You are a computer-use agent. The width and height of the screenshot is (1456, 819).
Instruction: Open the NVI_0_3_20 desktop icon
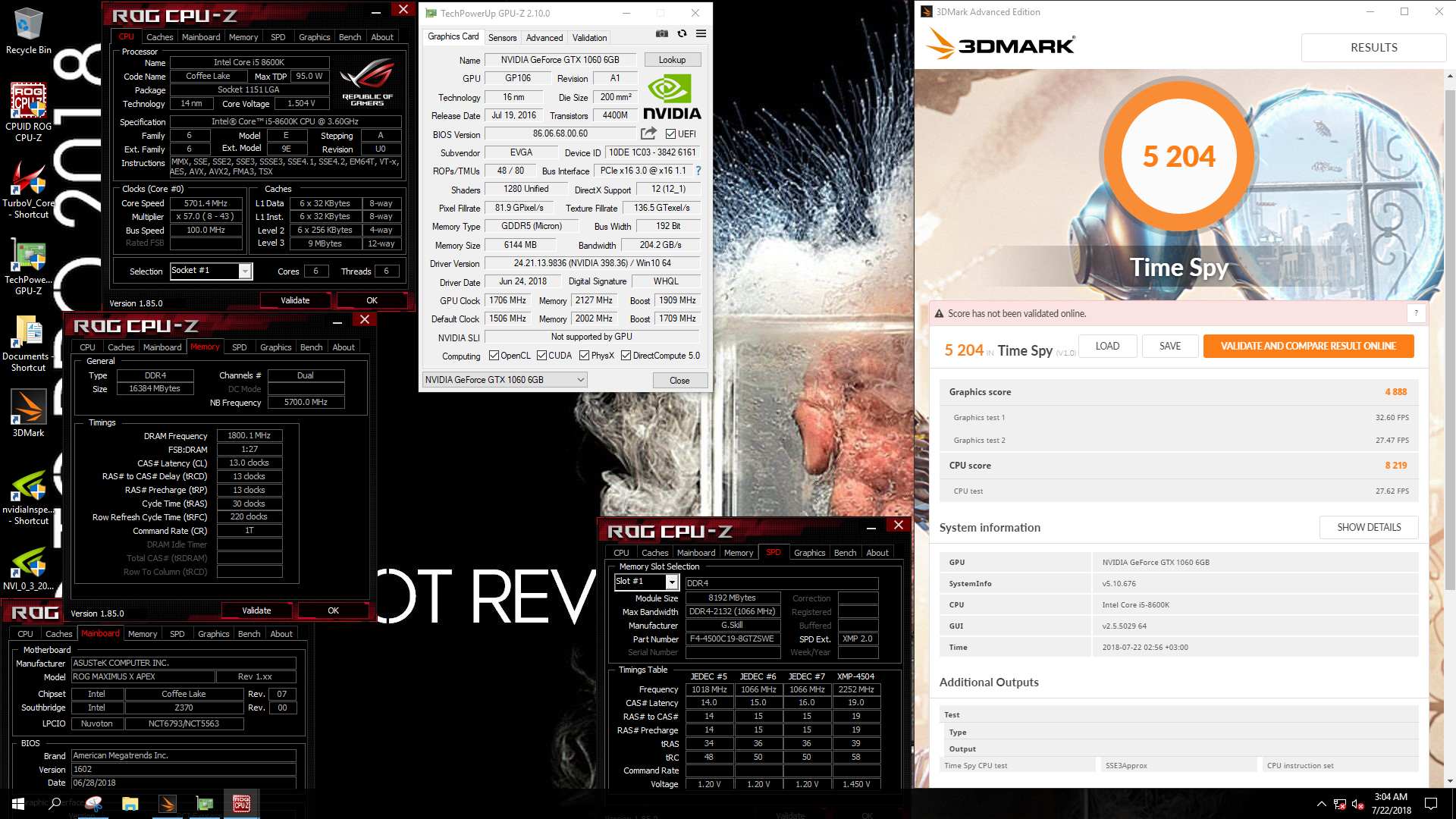[28, 569]
